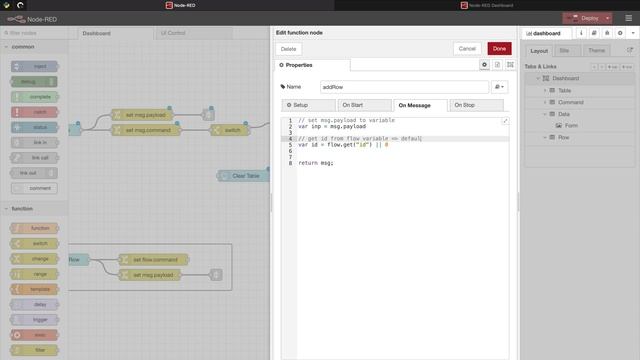The width and height of the screenshot is (640, 360).
Task: Select the trigger node in the palette
Action: [35, 320]
